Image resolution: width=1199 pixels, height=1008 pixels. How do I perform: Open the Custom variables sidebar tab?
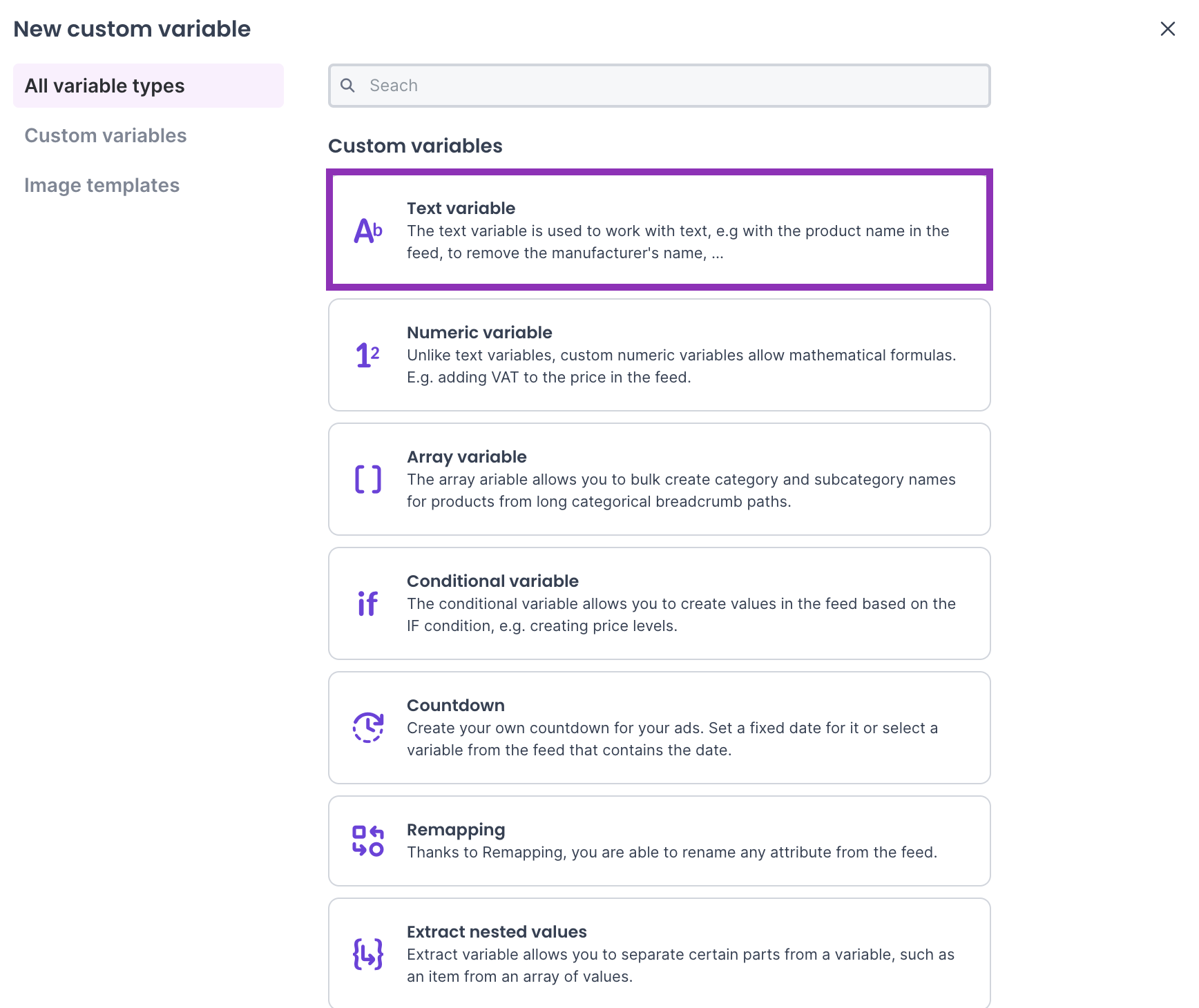coord(106,135)
